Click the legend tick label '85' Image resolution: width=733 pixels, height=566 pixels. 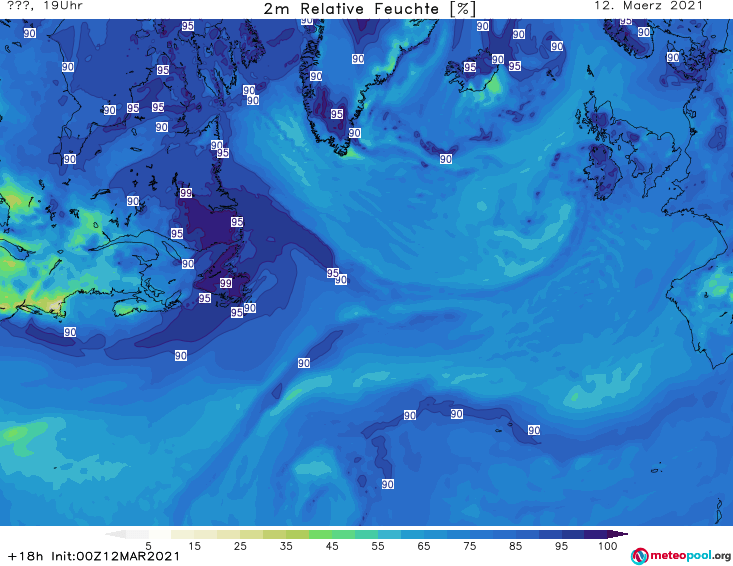point(516,546)
